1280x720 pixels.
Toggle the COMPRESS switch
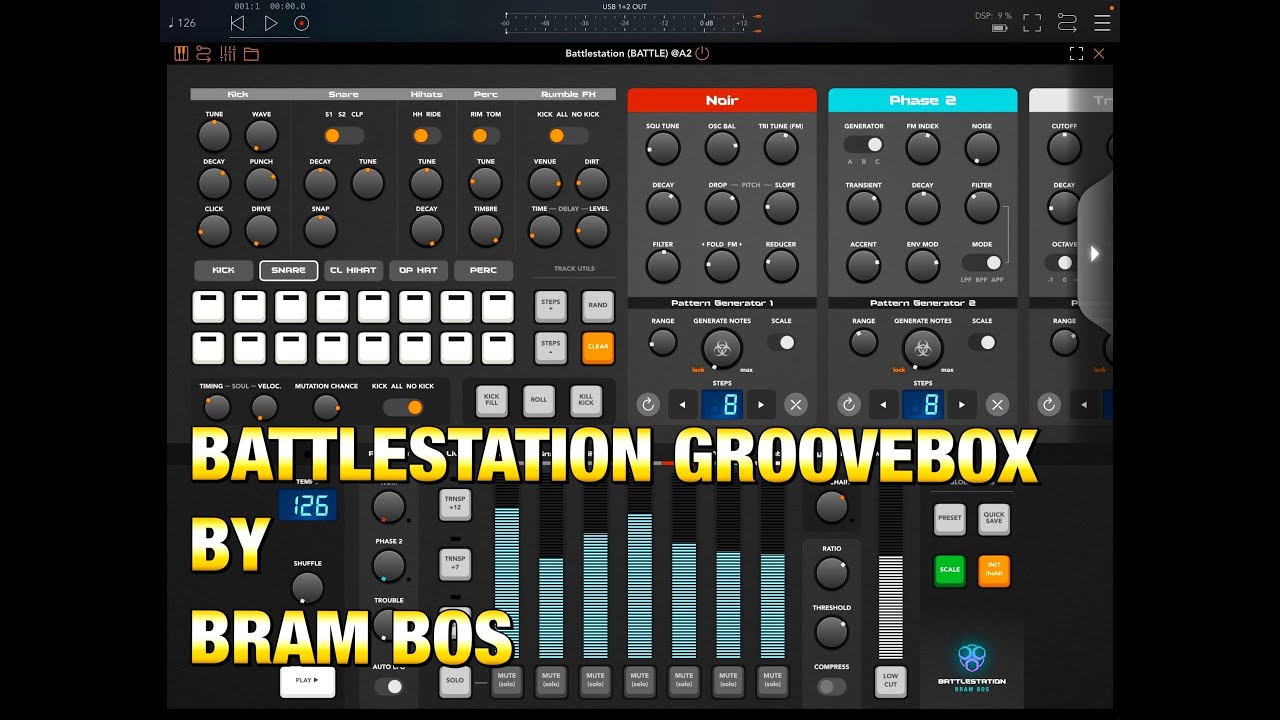click(x=832, y=686)
